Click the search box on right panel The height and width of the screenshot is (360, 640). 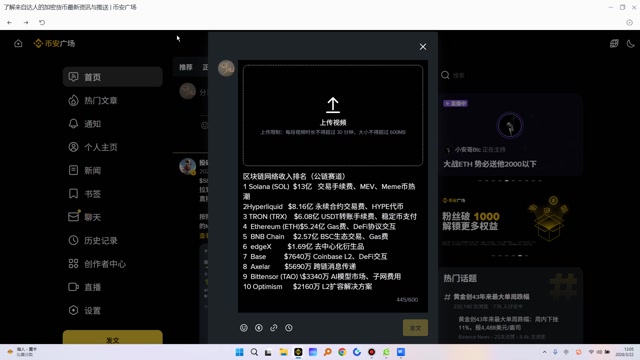pos(510,75)
